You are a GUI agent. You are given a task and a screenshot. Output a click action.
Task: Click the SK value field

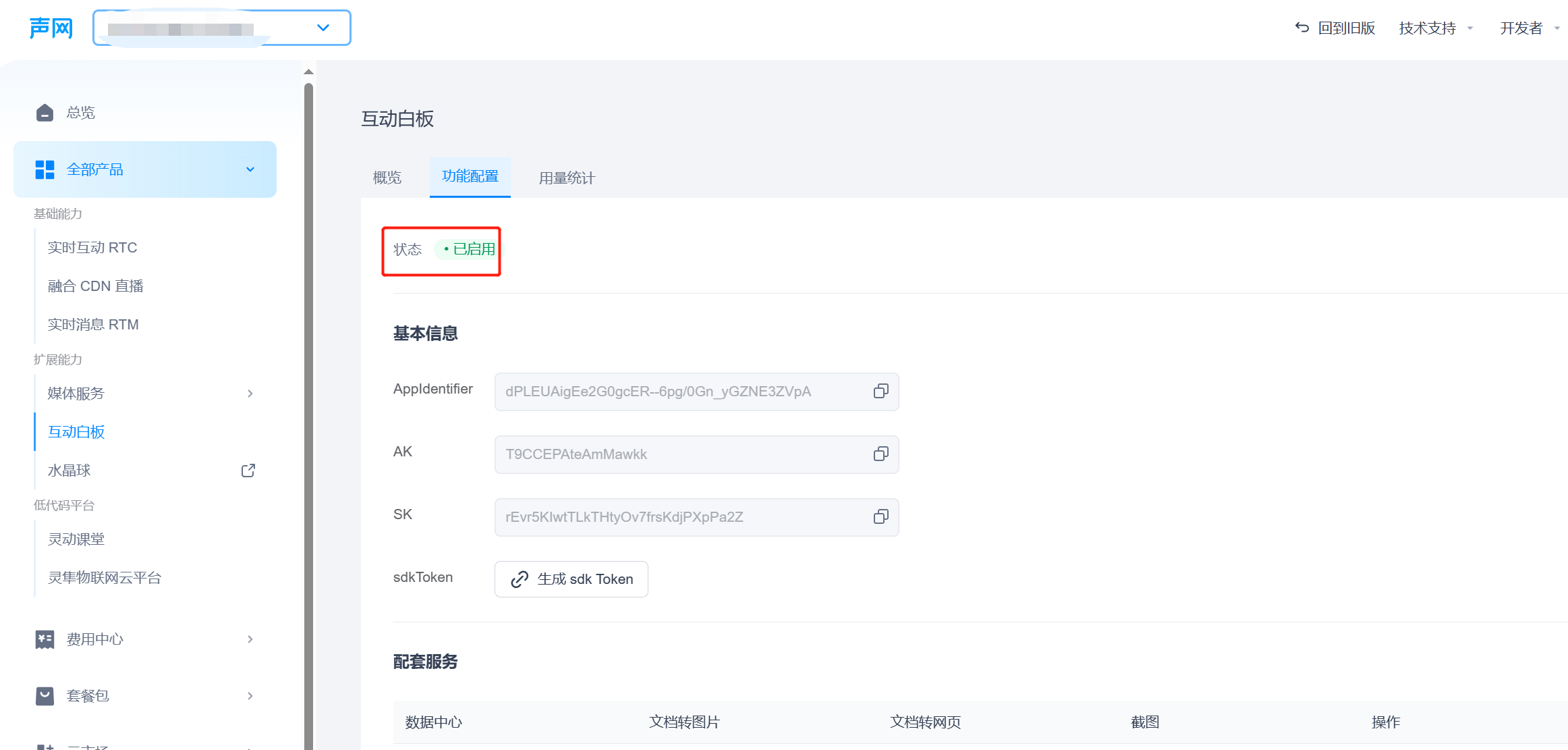pyautogui.click(x=696, y=517)
